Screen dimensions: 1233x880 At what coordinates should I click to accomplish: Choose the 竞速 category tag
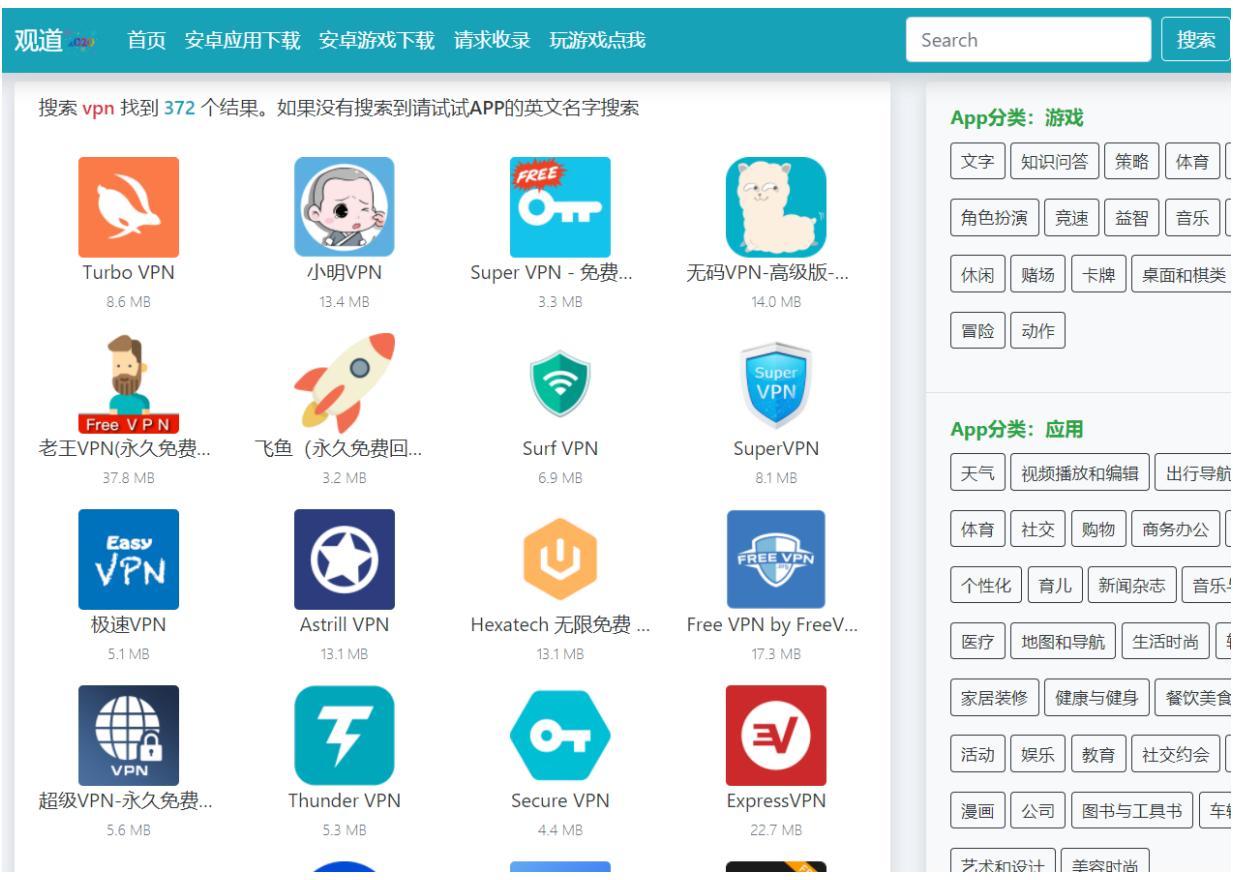point(1072,217)
